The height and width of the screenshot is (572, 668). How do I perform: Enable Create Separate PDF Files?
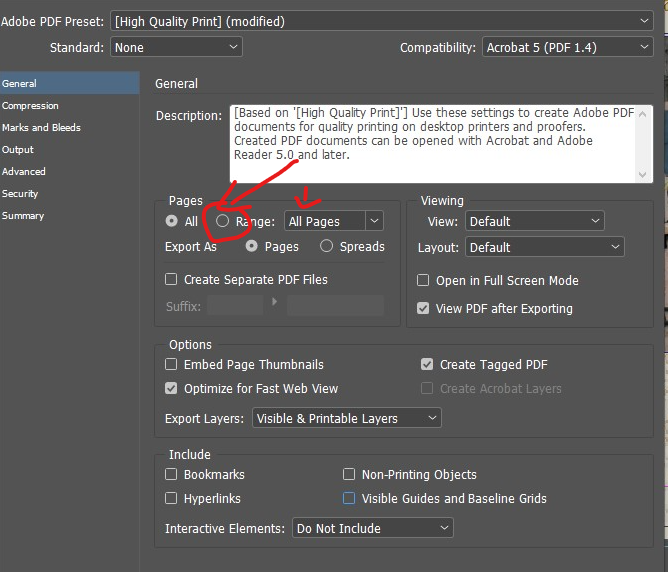[x=171, y=279]
